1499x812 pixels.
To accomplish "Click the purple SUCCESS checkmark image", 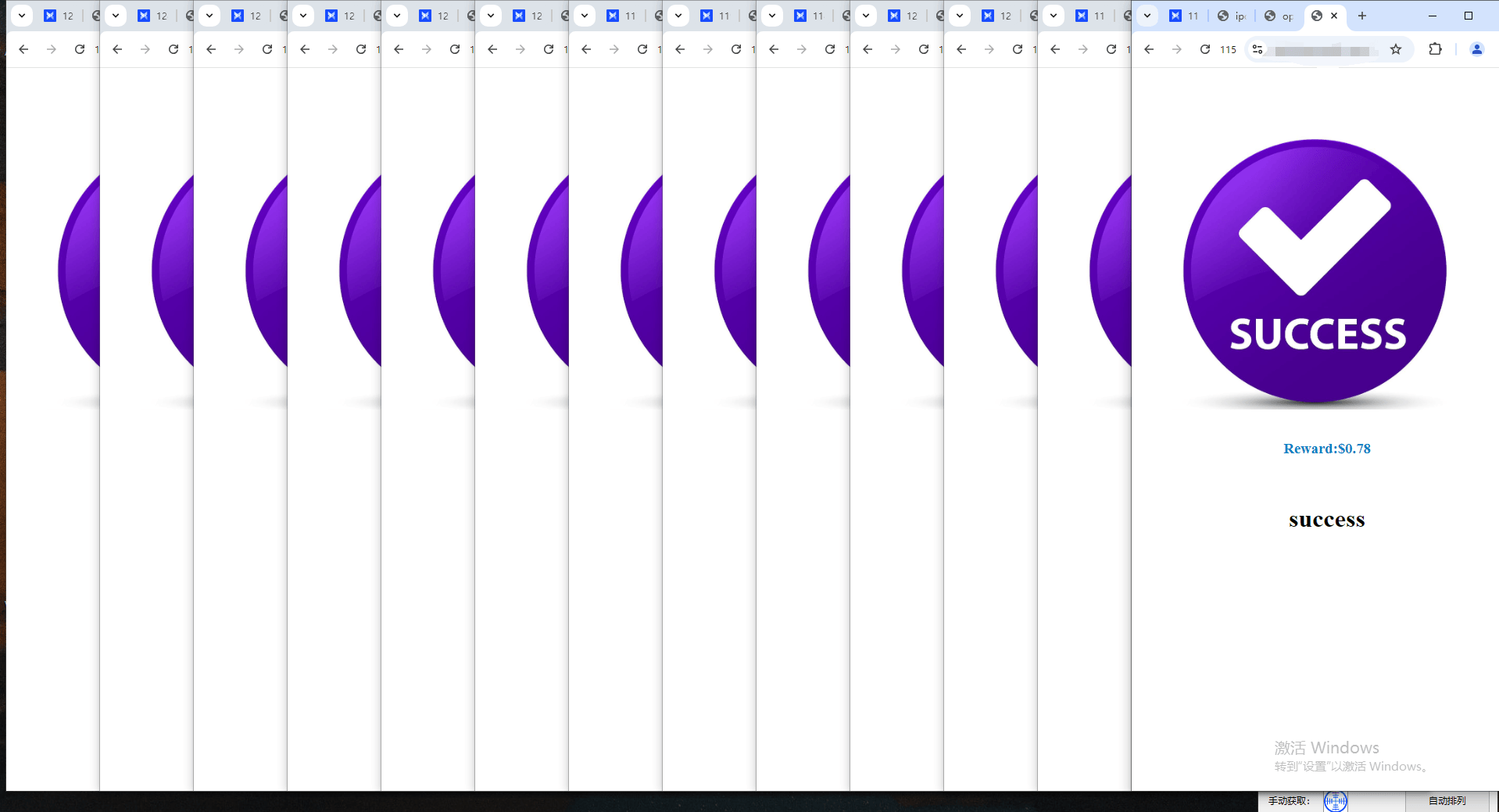I will (x=1315, y=272).
